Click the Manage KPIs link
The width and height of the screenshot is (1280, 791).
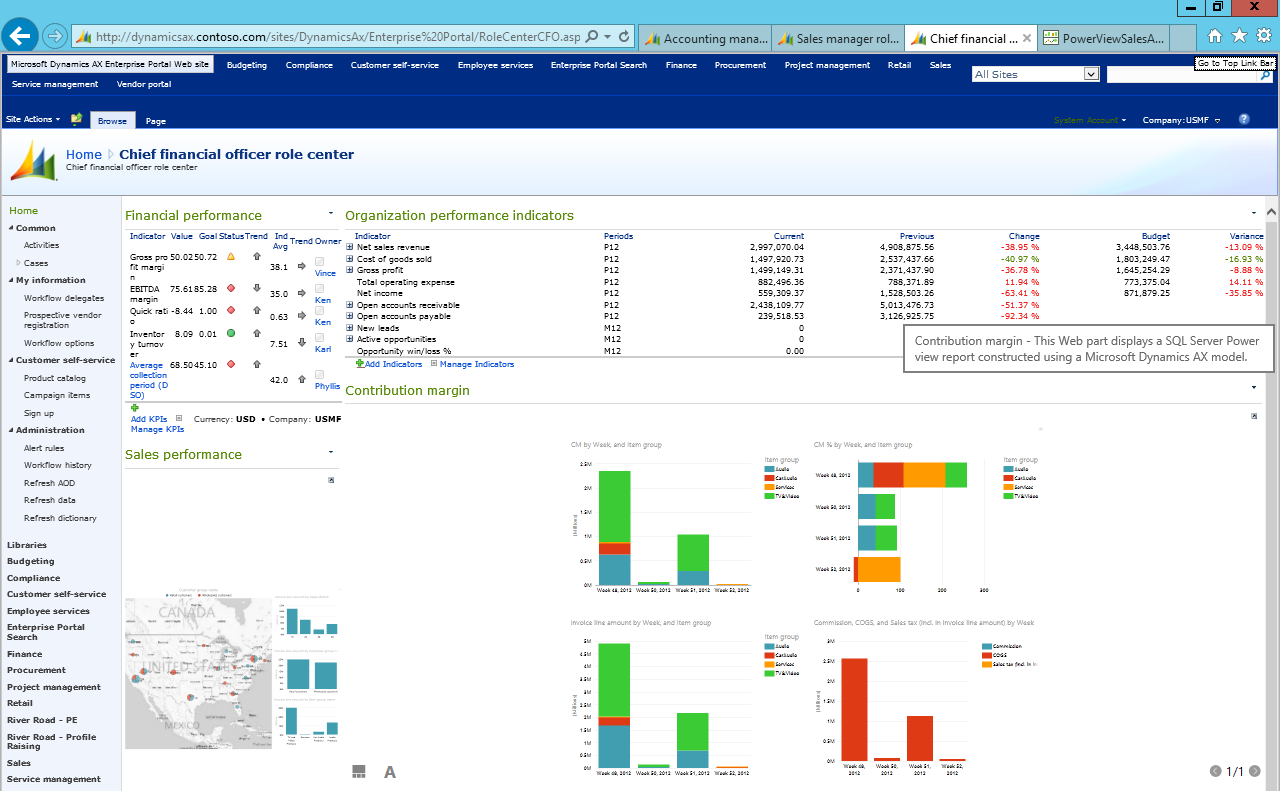pos(157,429)
